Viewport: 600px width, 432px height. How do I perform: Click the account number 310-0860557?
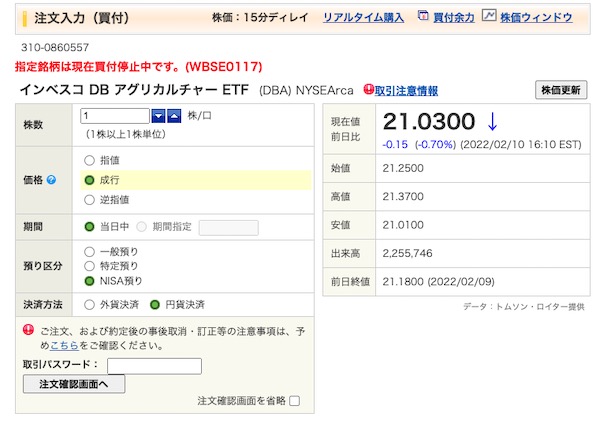pos(55,47)
